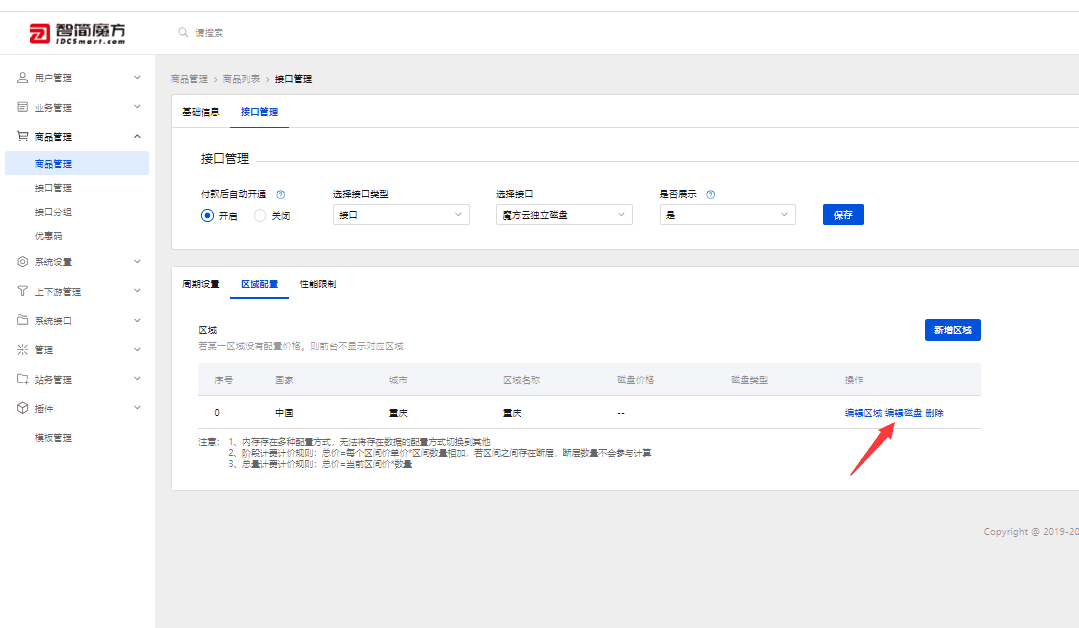The width and height of the screenshot is (1079, 628).
Task: Click the 重庆 cell under 城市 column
Action: 398,413
